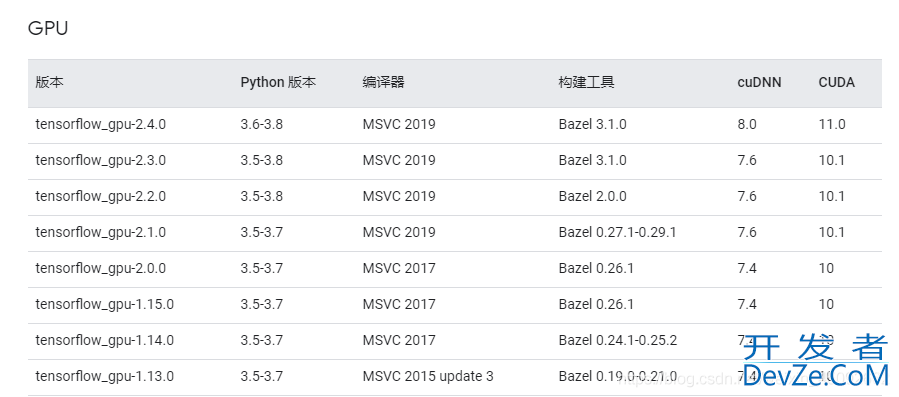The image size is (899, 397).
Task: Click the Python 版本 column header
Action: [x=278, y=83]
